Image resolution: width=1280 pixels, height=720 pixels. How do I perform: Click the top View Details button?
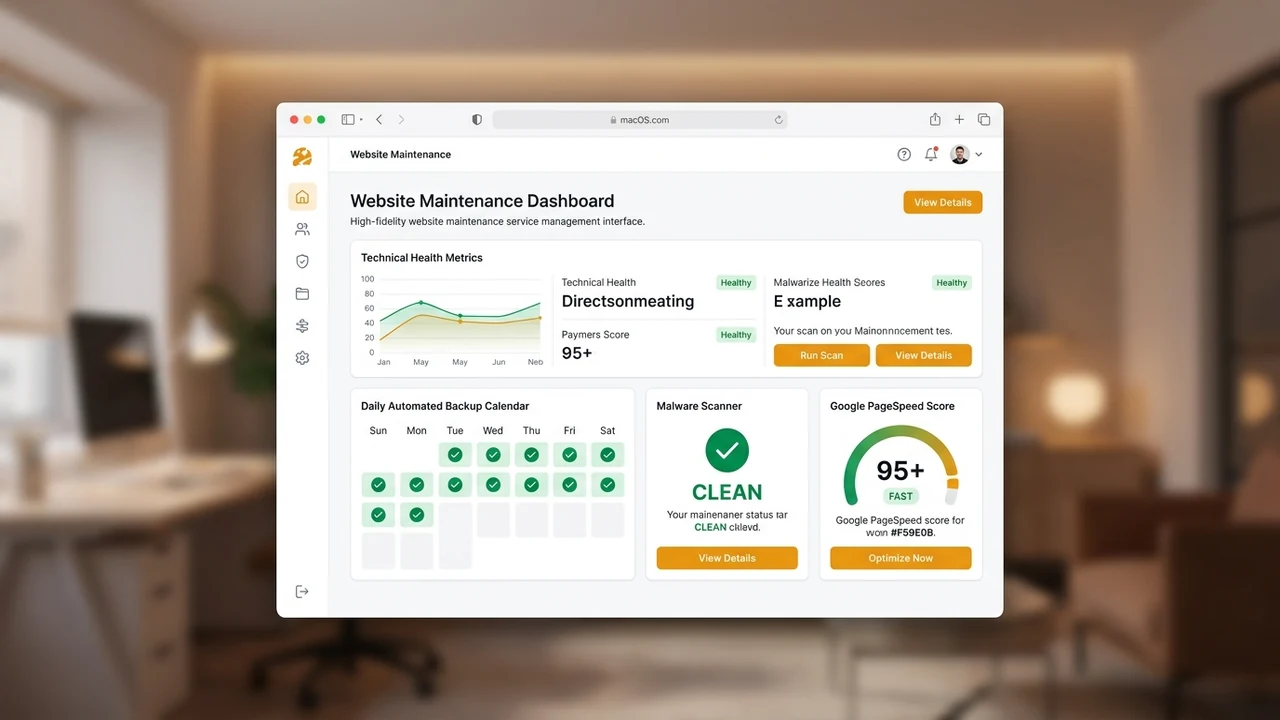[943, 202]
